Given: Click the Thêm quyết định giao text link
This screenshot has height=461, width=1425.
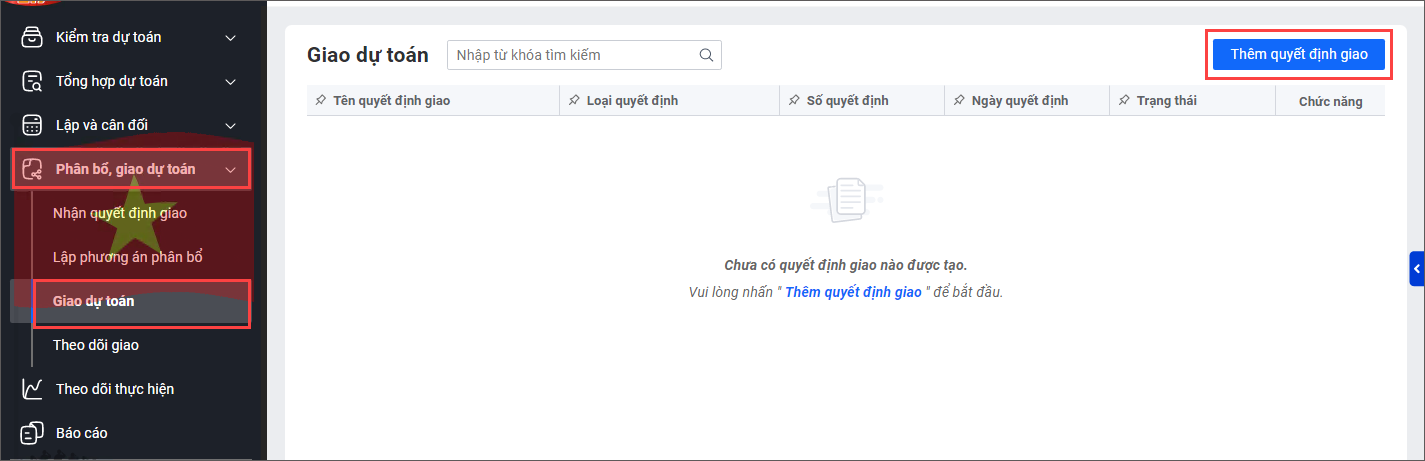Looking at the screenshot, I should (x=853, y=292).
